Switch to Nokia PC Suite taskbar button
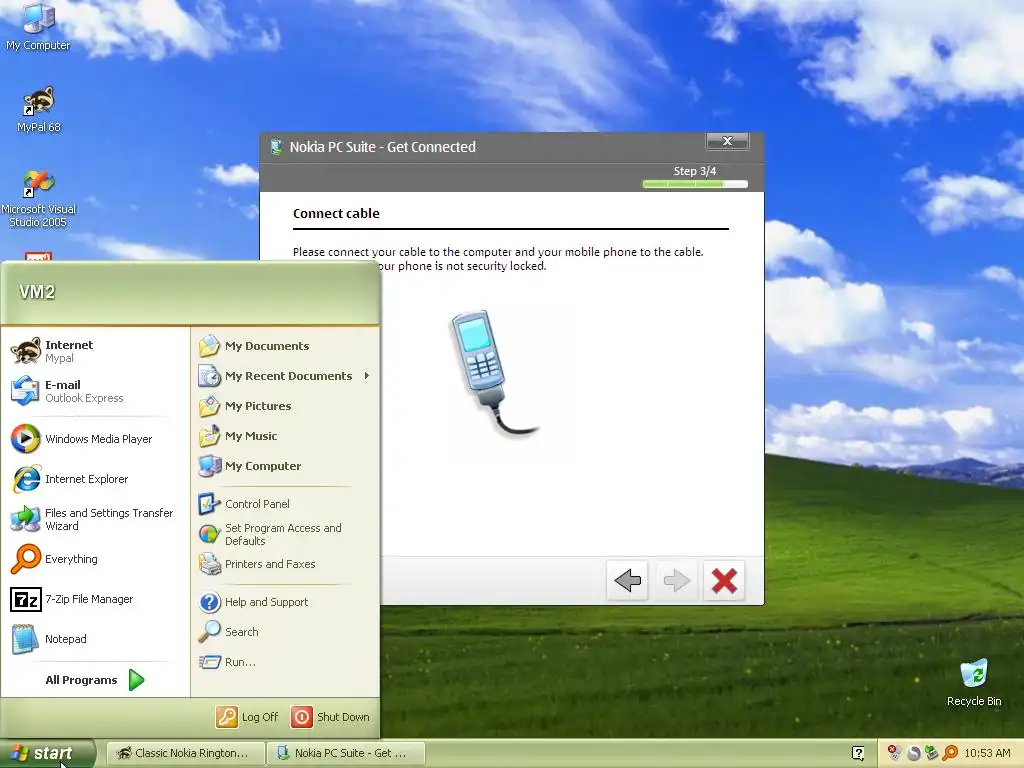This screenshot has height=768, width=1024. (x=346, y=753)
